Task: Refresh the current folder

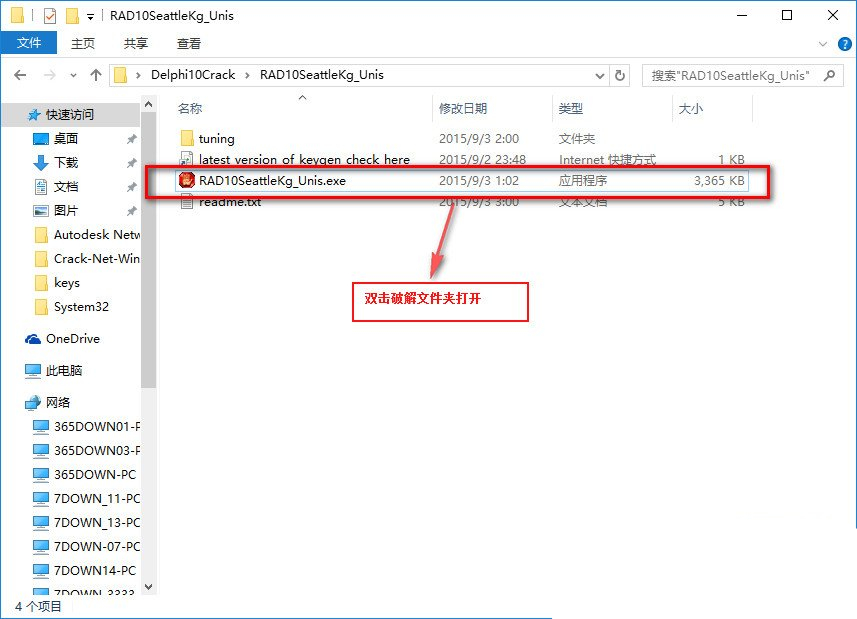Action: pos(619,75)
